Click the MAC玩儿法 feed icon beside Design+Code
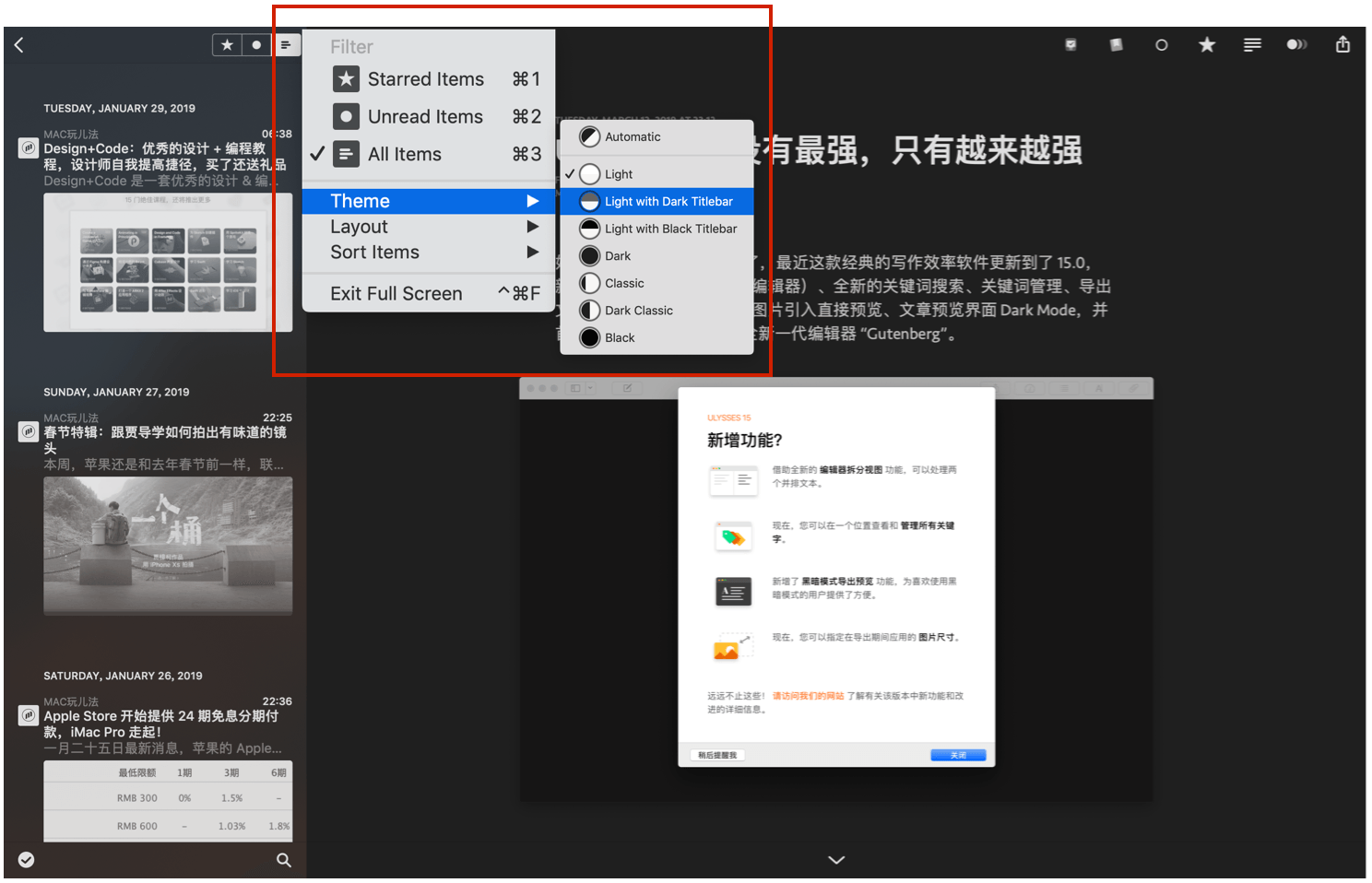This screenshot has width=1372, height=883. point(29,147)
